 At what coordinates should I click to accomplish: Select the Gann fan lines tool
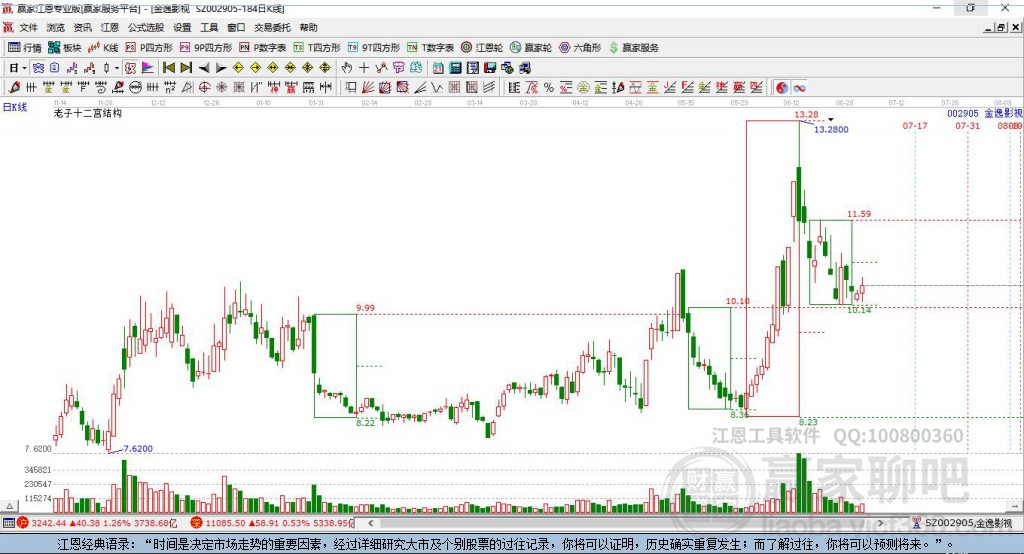(x=368, y=88)
